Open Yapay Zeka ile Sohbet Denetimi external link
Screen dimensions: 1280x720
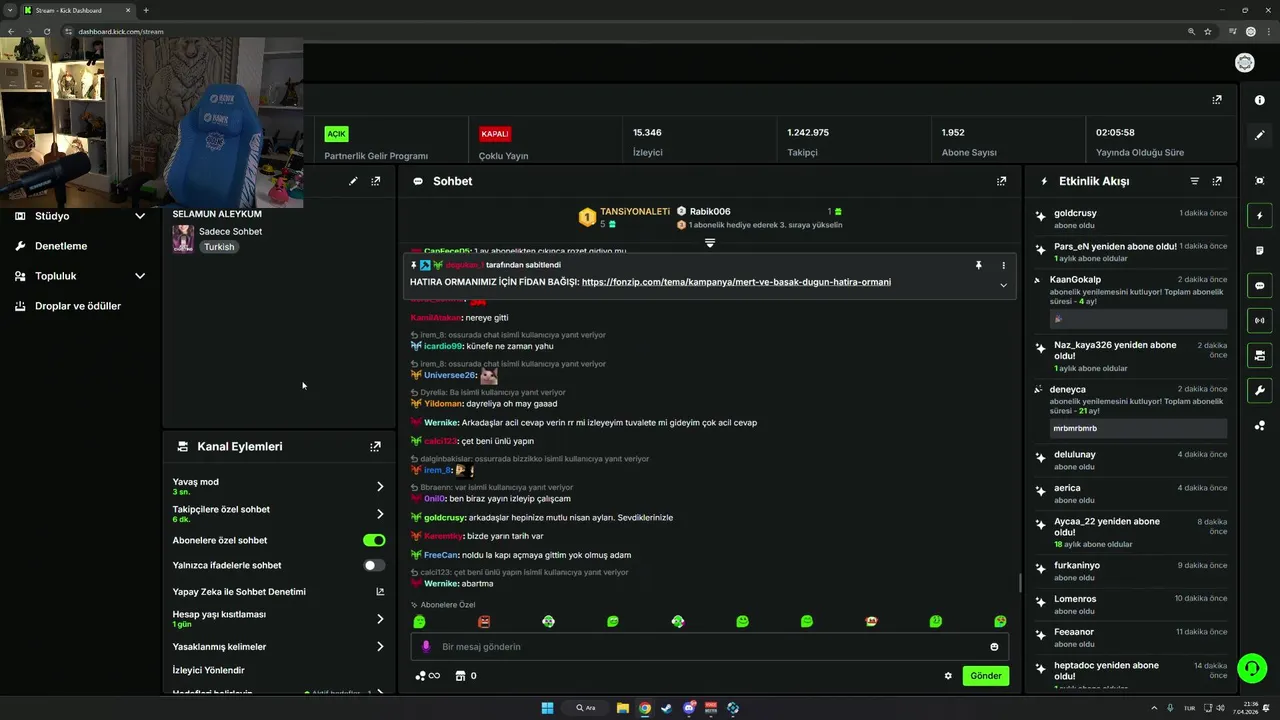(380, 592)
